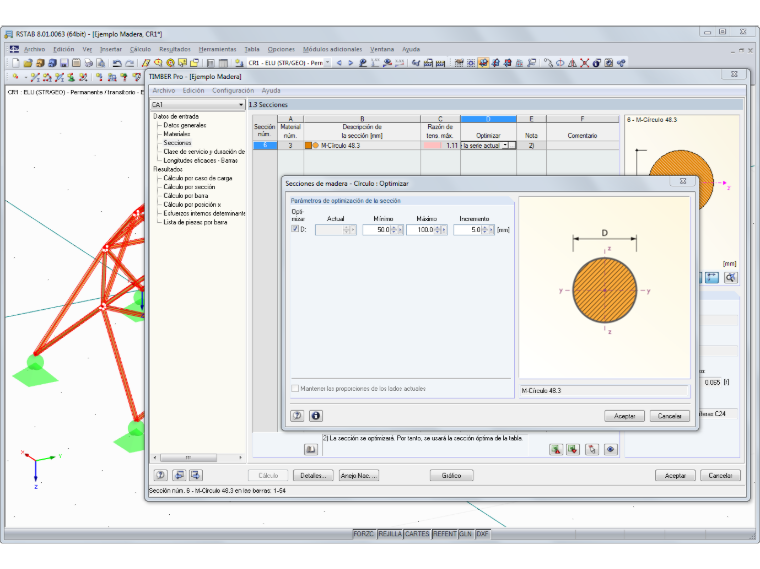
Task: Open the section library book icon
Action: (x=311, y=450)
